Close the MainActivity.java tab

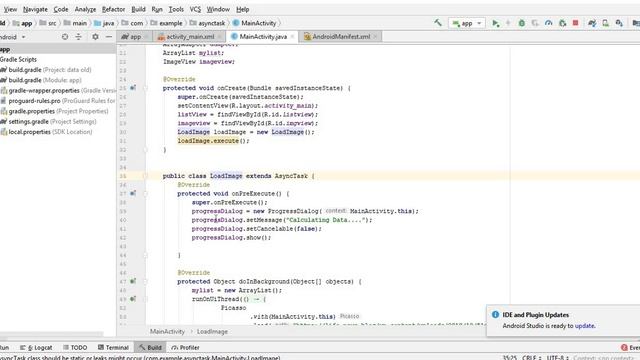(292, 37)
